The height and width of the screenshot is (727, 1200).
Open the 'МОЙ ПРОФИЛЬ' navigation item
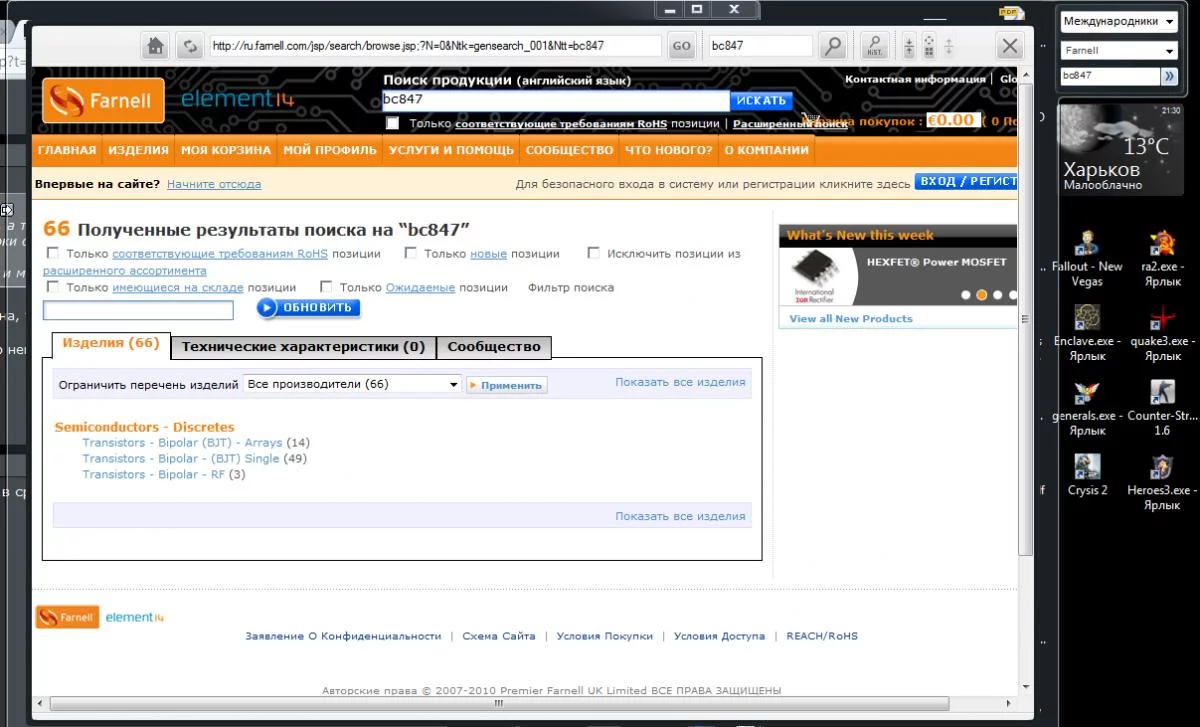pyautogui.click(x=330, y=150)
